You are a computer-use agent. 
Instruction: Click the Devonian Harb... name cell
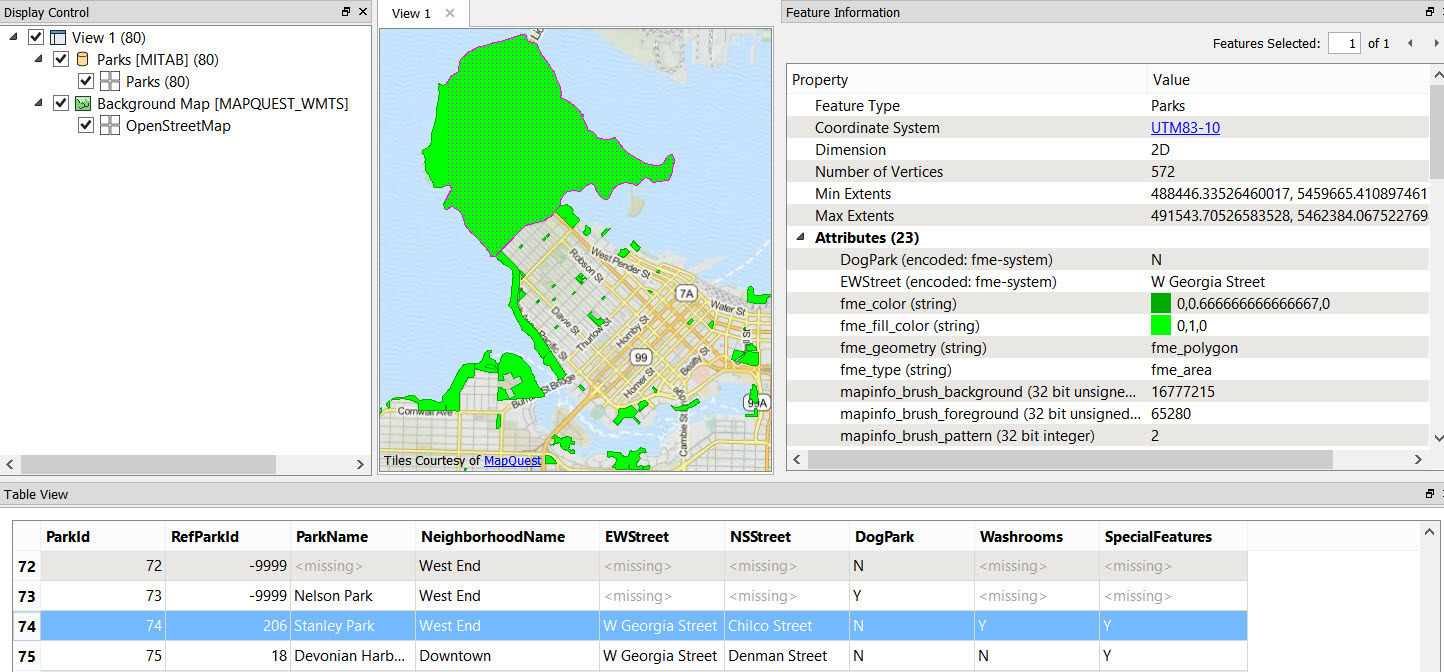pyautogui.click(x=353, y=656)
